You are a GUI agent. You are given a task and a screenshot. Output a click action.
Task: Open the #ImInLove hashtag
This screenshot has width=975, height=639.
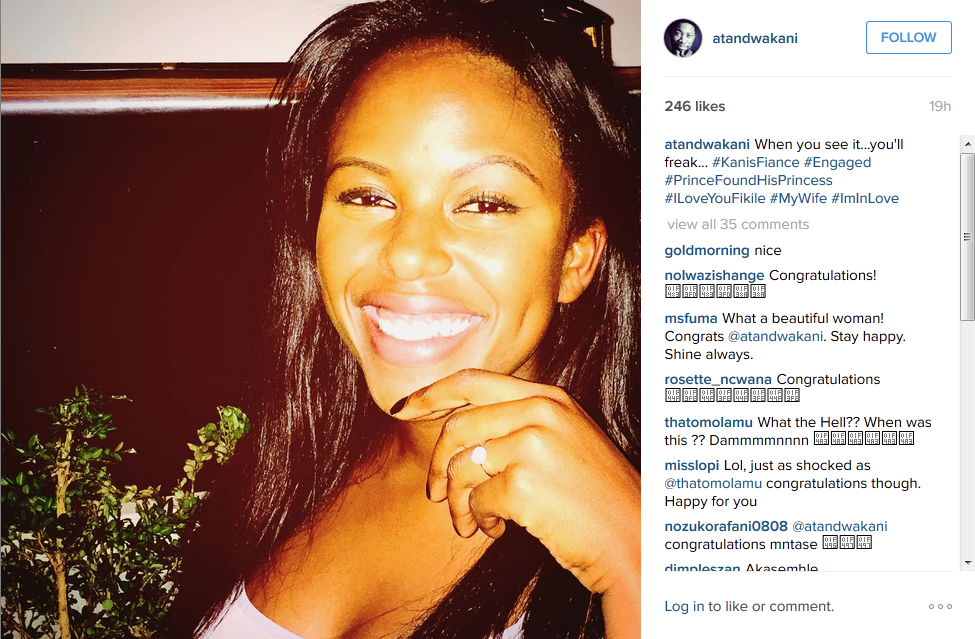(865, 198)
